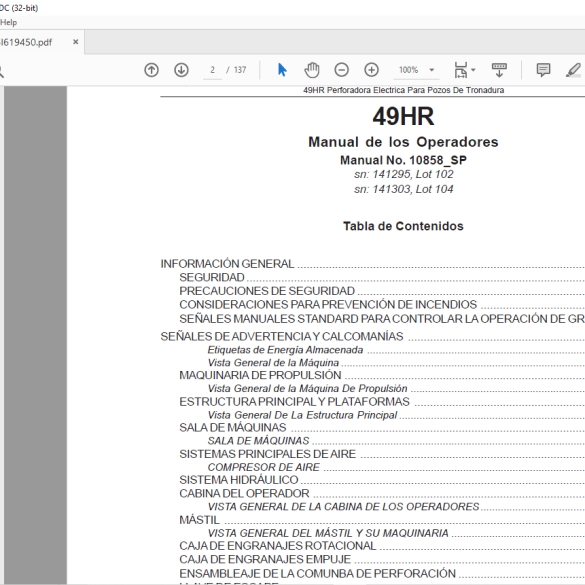Switch to the I619450.pdf tab
The image size is (585, 585).
(x=26, y=42)
